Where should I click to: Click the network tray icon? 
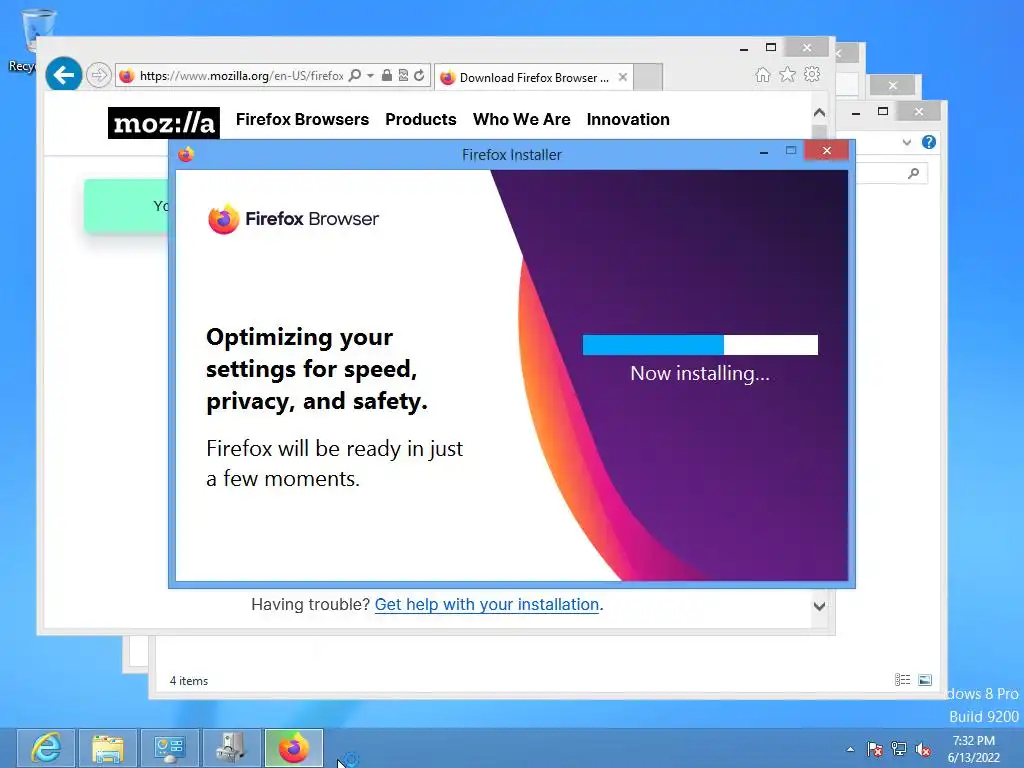click(899, 749)
